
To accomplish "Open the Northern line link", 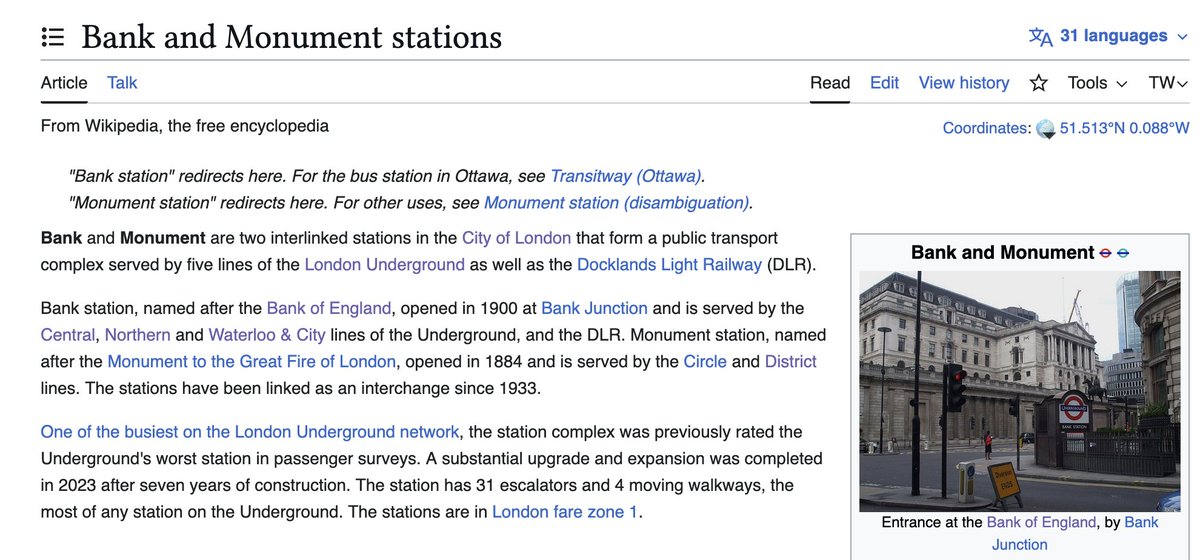I will click(x=138, y=334).
